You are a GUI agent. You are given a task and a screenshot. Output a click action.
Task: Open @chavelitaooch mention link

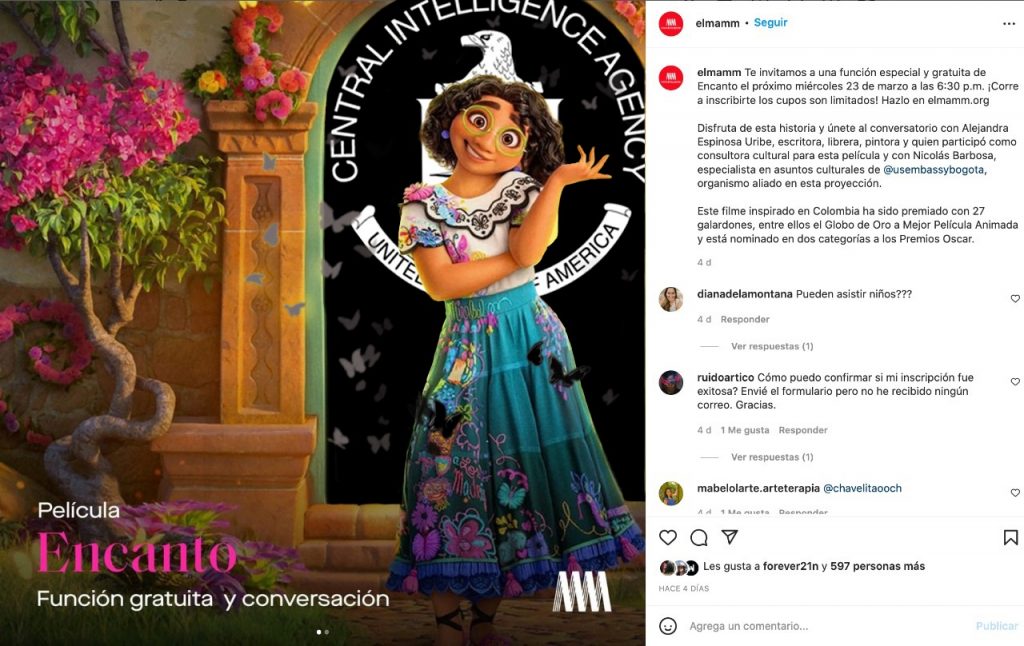862,488
